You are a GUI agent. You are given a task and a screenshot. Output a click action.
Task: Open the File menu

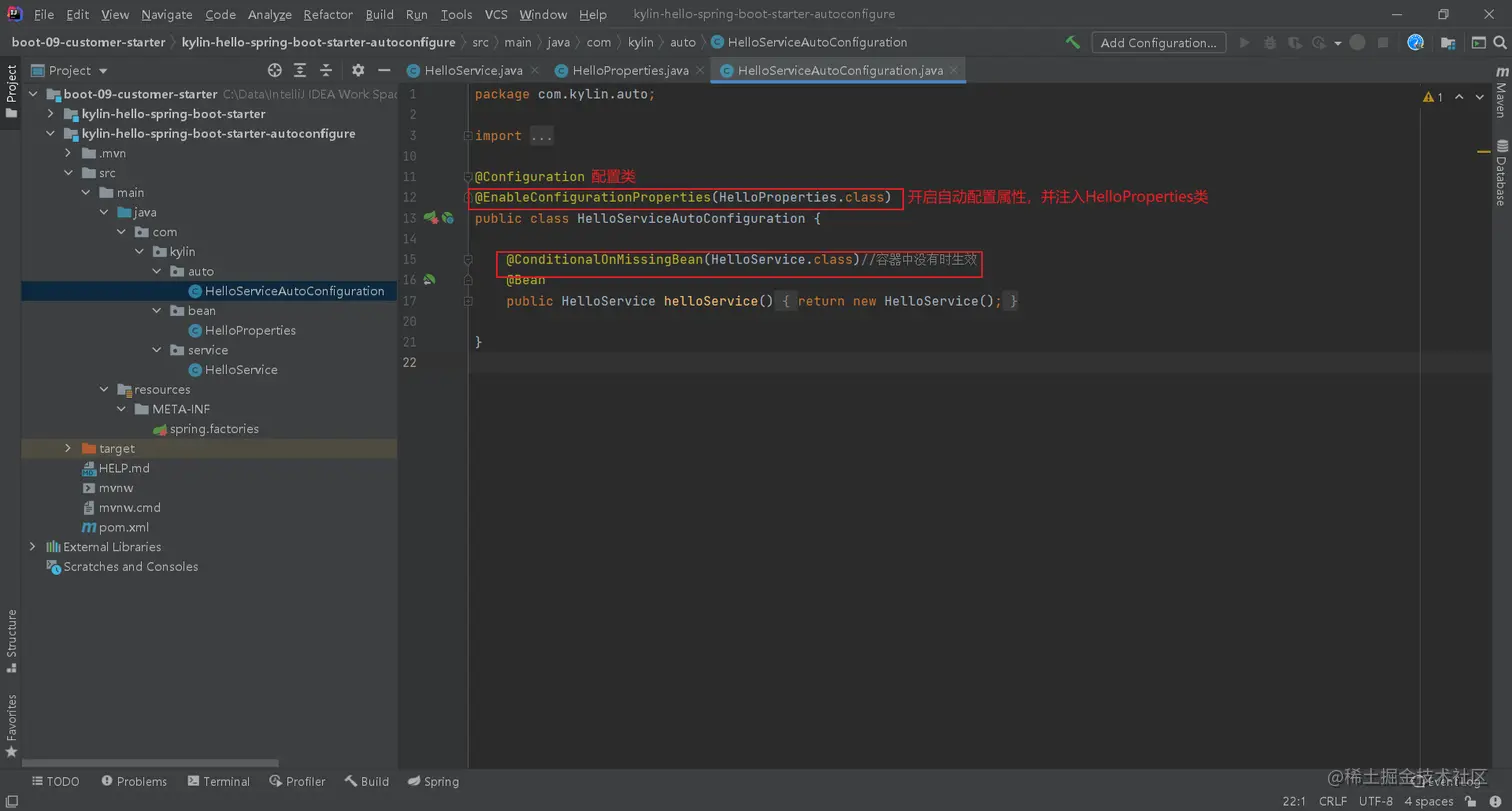[44, 14]
